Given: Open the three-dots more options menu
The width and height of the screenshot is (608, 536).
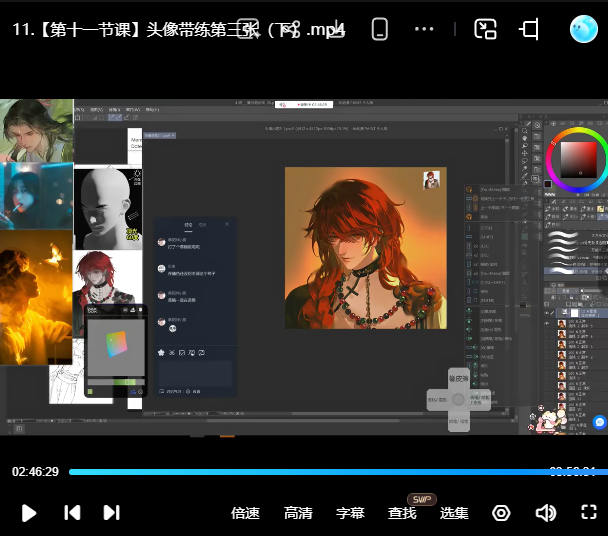Looking at the screenshot, I should 424,29.
